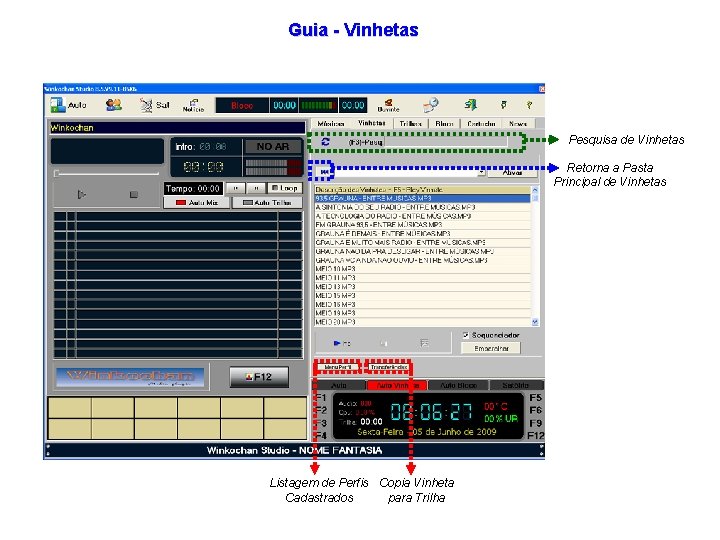The width and height of the screenshot is (720, 540).
Task: Click the list icon below vinhetas list
Action: click(x=425, y=343)
